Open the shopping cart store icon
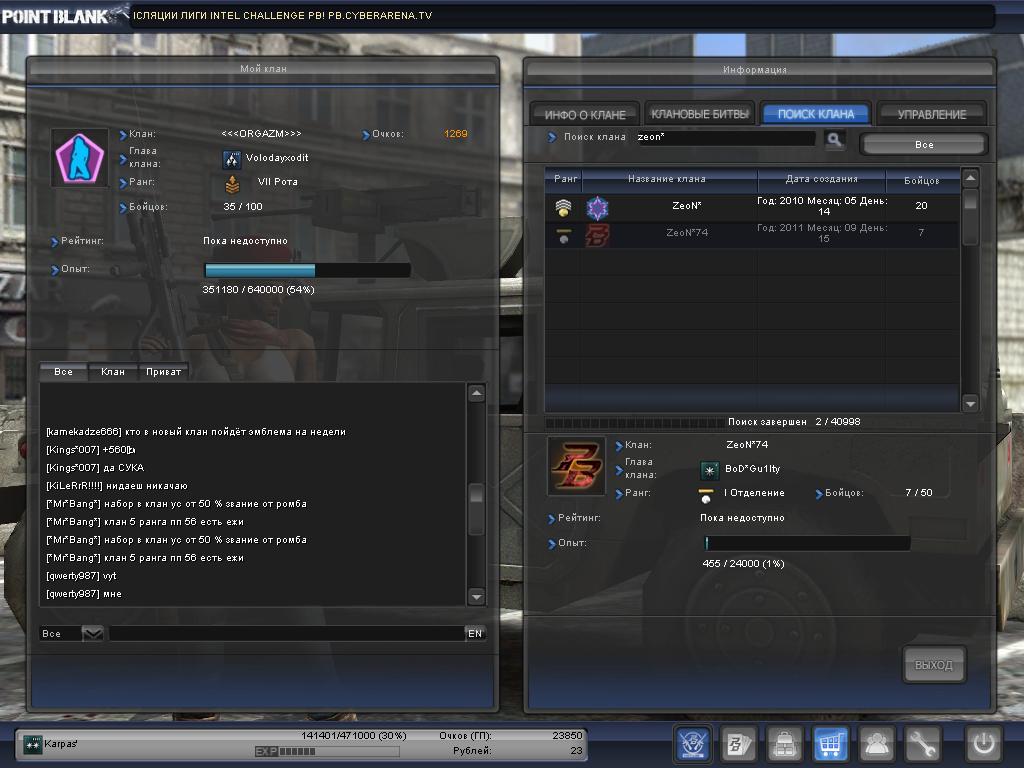 pos(831,743)
